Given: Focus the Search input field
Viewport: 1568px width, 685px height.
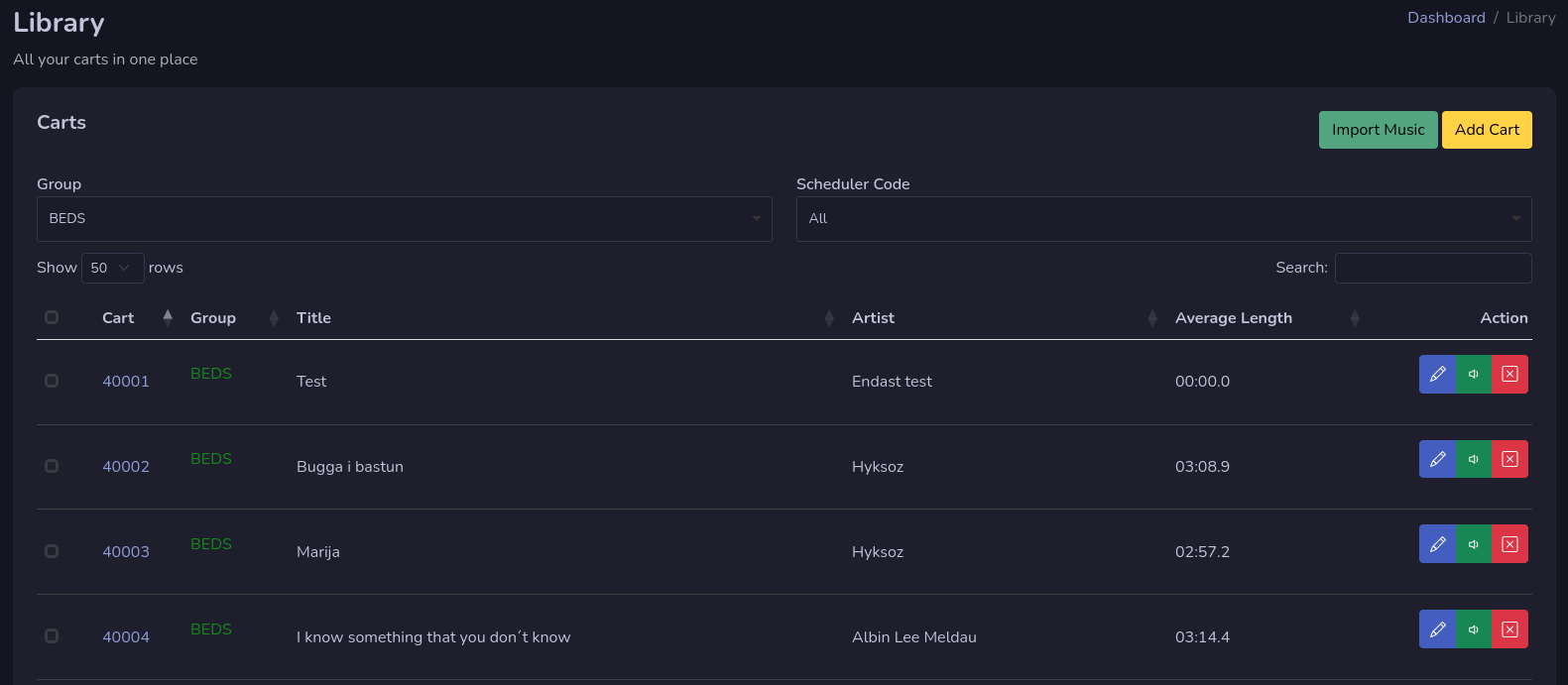Looking at the screenshot, I should [x=1433, y=268].
